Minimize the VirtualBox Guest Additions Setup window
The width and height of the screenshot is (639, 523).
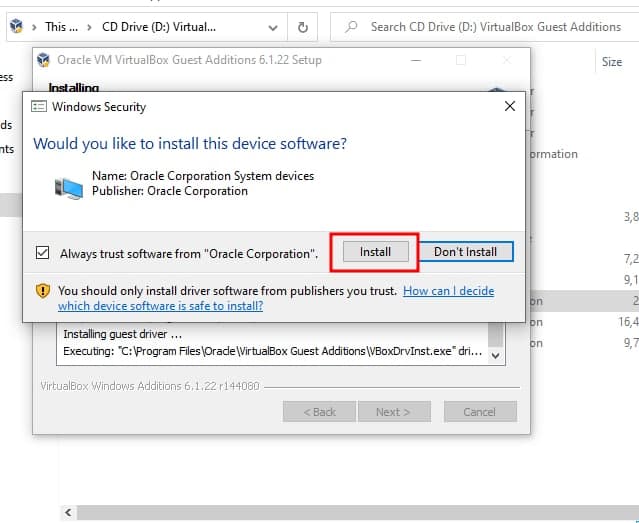[x=416, y=60]
